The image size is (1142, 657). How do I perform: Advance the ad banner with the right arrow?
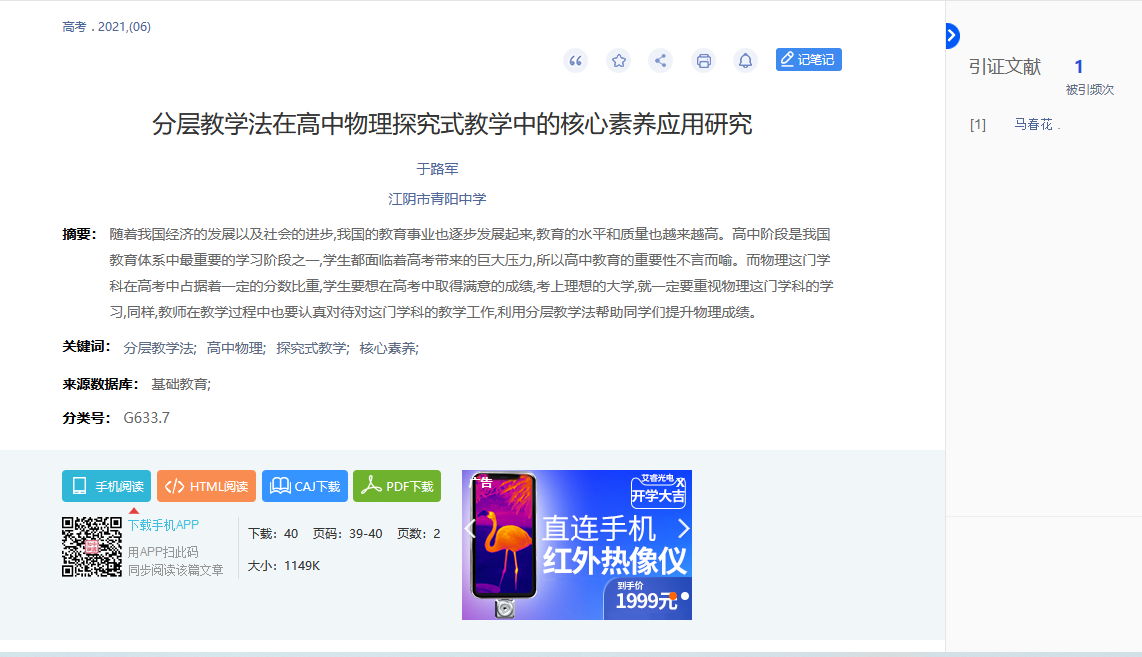pos(683,528)
